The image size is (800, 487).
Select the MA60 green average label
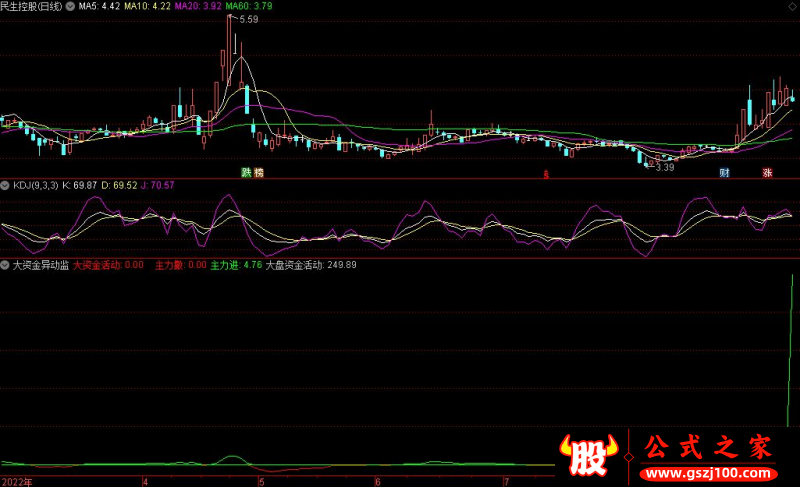tap(249, 6)
